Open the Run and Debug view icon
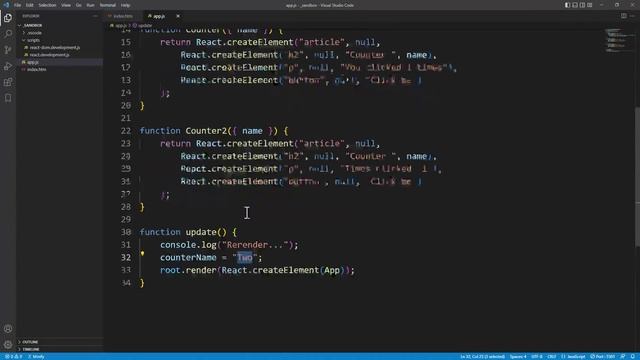The width and height of the screenshot is (640, 360). point(8,66)
